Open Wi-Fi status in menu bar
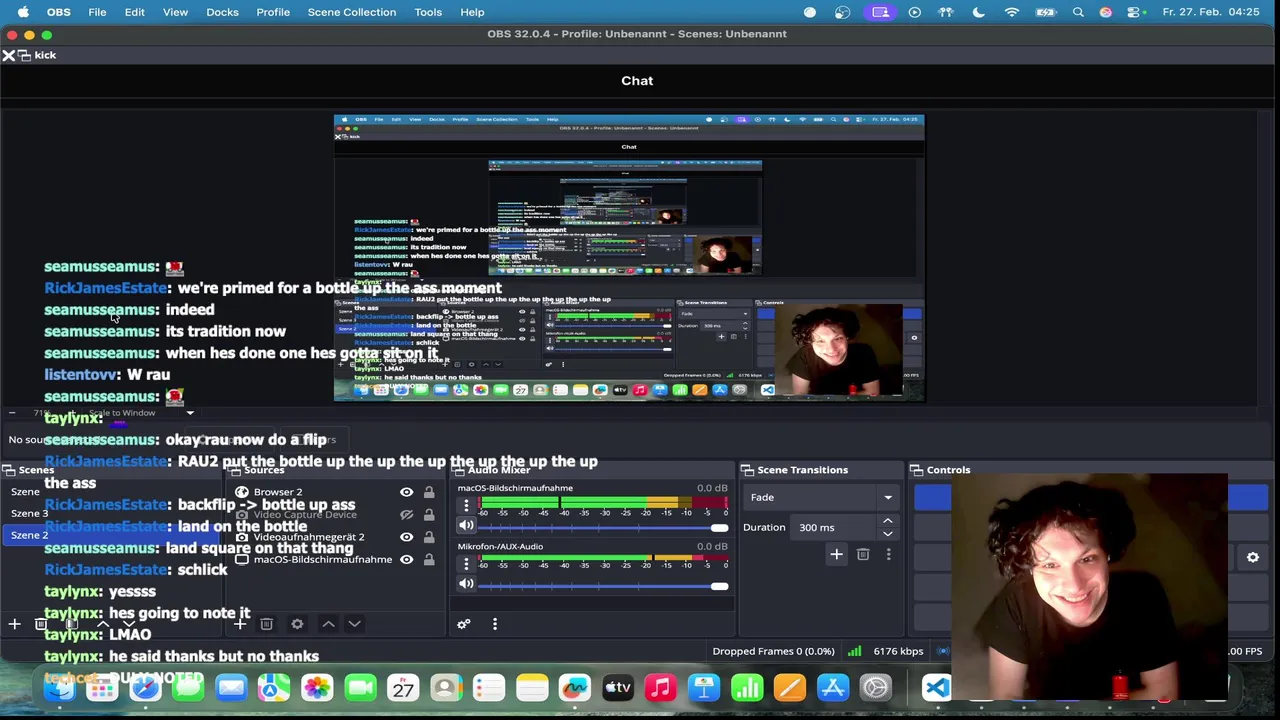Image resolution: width=1280 pixels, height=720 pixels. click(1012, 12)
